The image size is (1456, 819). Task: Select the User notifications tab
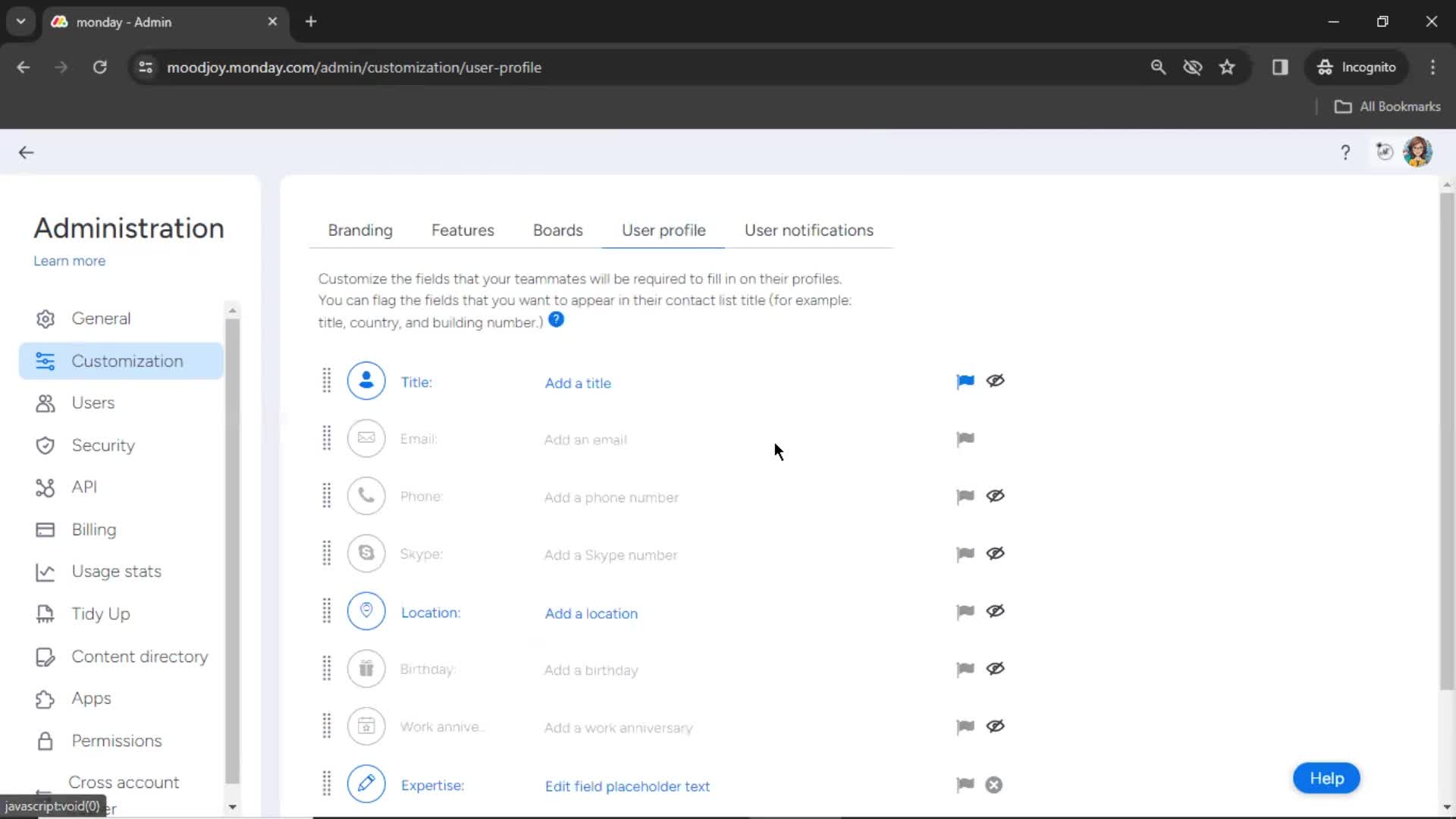pyautogui.click(x=811, y=230)
